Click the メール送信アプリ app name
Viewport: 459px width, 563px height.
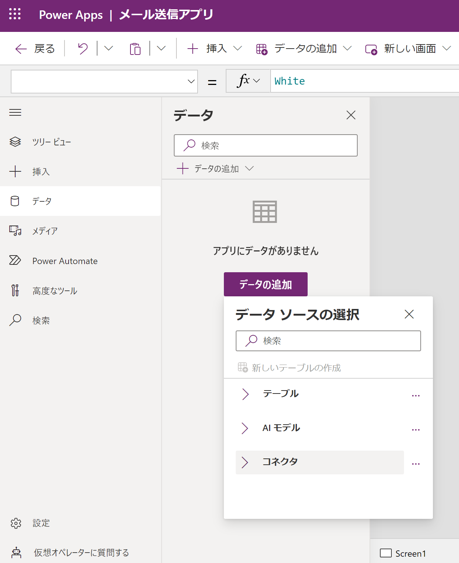point(166,15)
